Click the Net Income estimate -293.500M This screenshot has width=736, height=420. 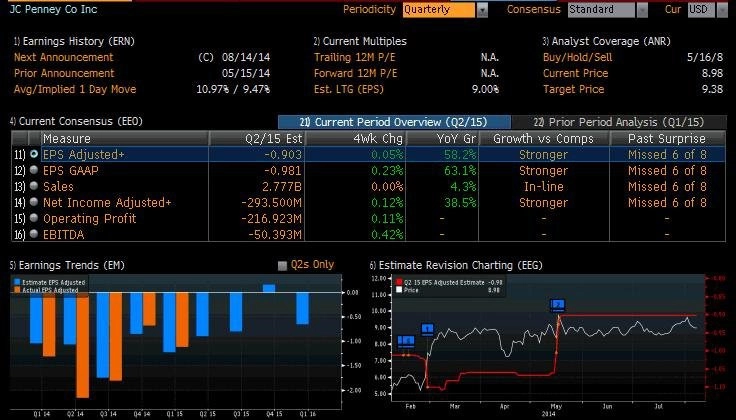pos(271,202)
